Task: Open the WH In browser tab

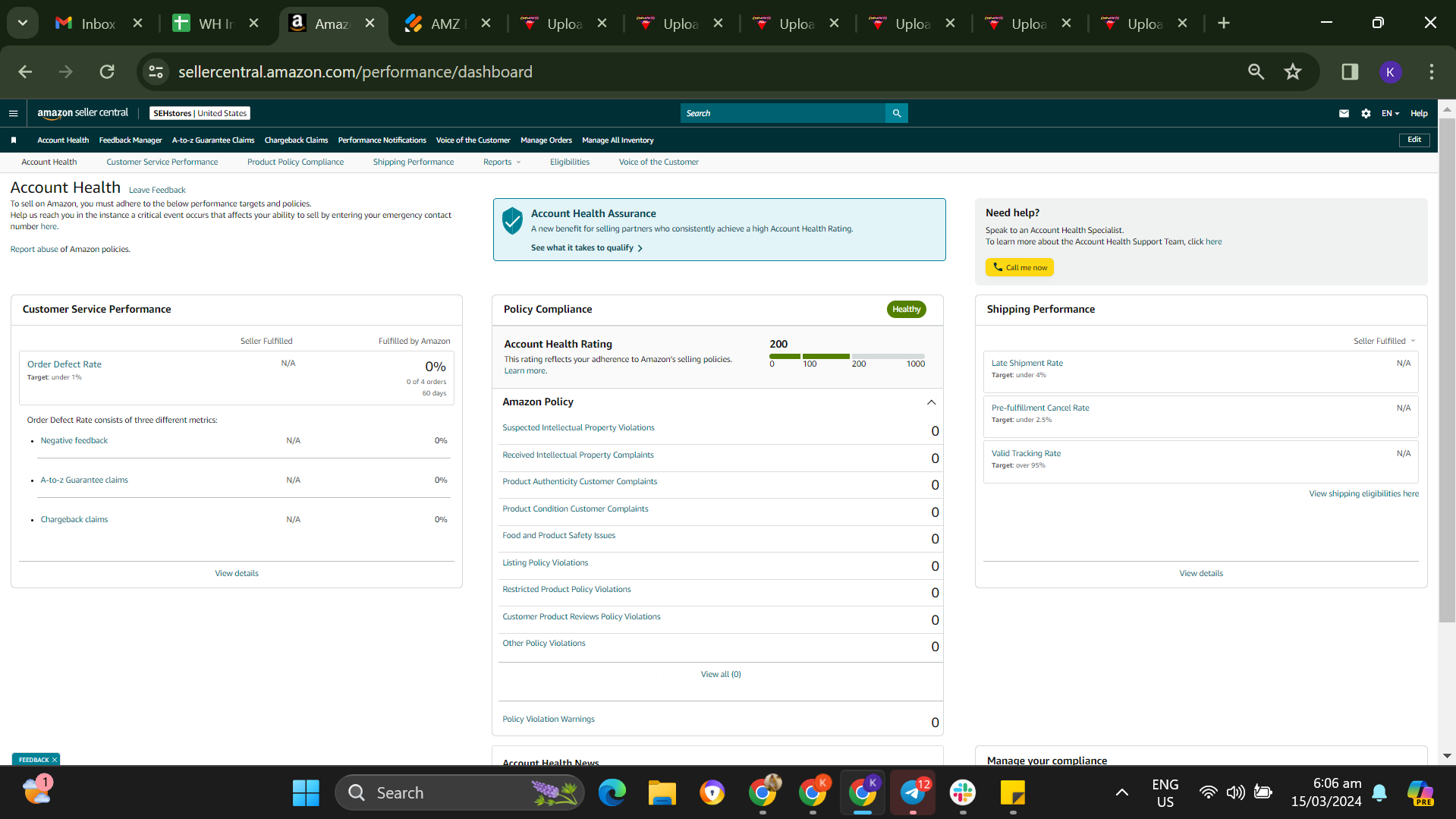Action: (216, 24)
